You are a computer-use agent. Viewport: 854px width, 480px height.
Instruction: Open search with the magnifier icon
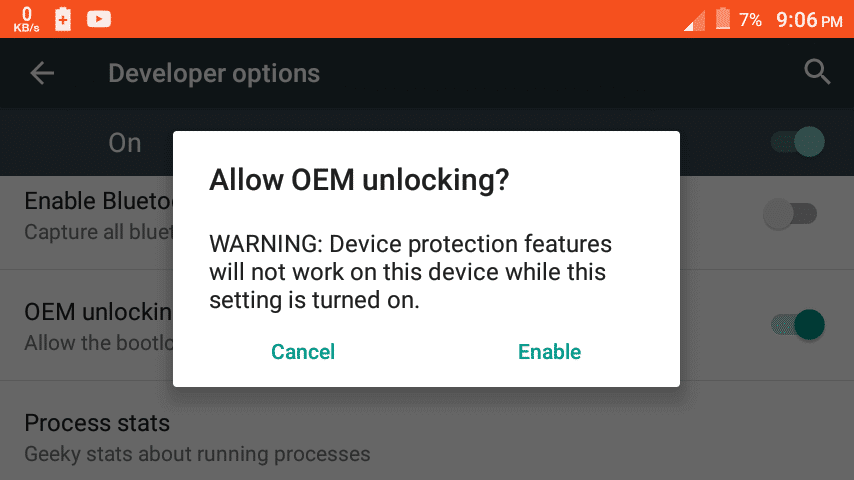tap(817, 72)
